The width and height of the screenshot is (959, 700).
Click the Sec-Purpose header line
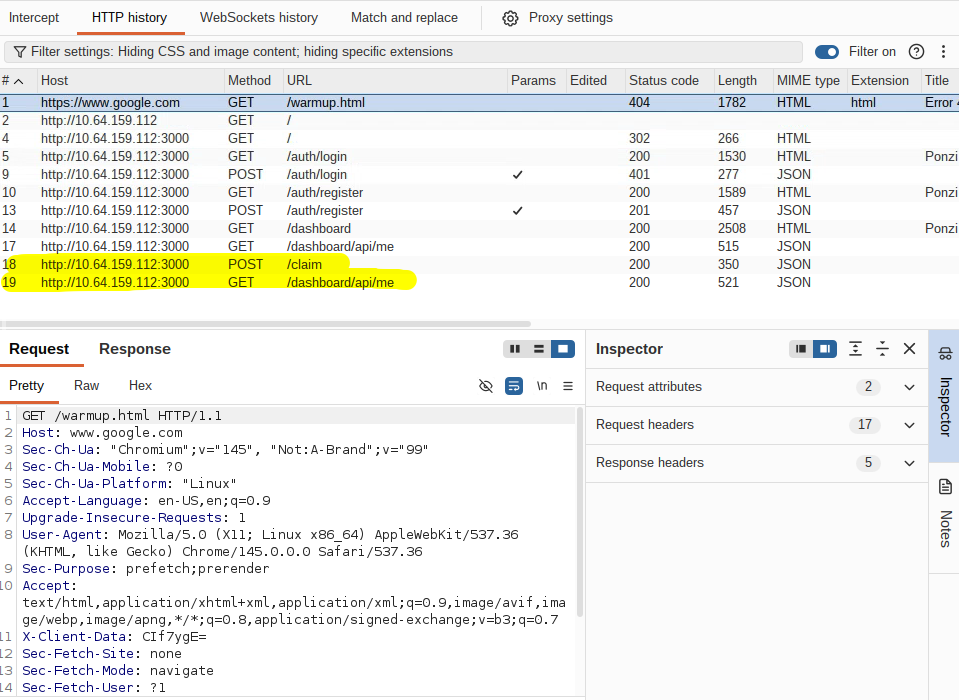(146, 569)
